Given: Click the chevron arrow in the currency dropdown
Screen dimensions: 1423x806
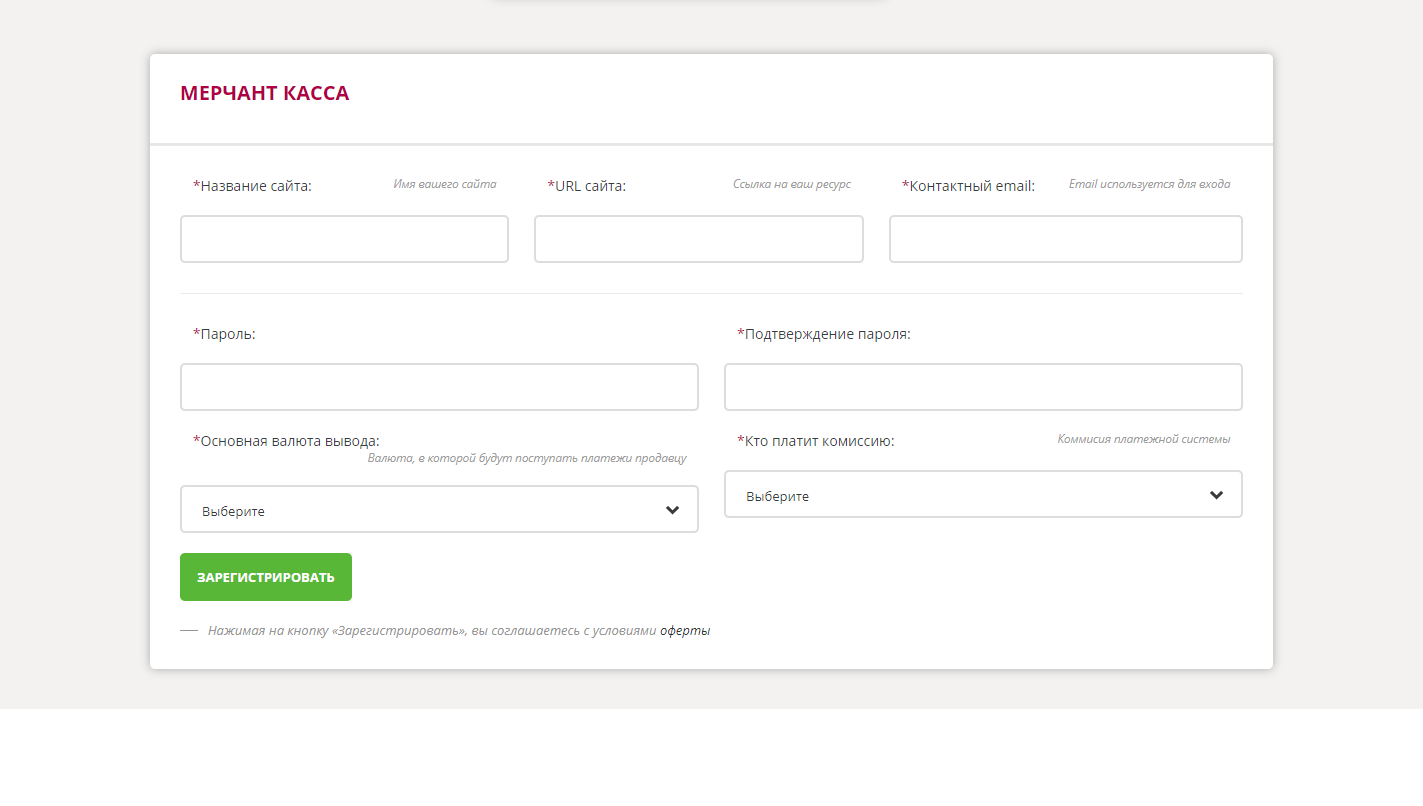Looking at the screenshot, I should (672, 510).
